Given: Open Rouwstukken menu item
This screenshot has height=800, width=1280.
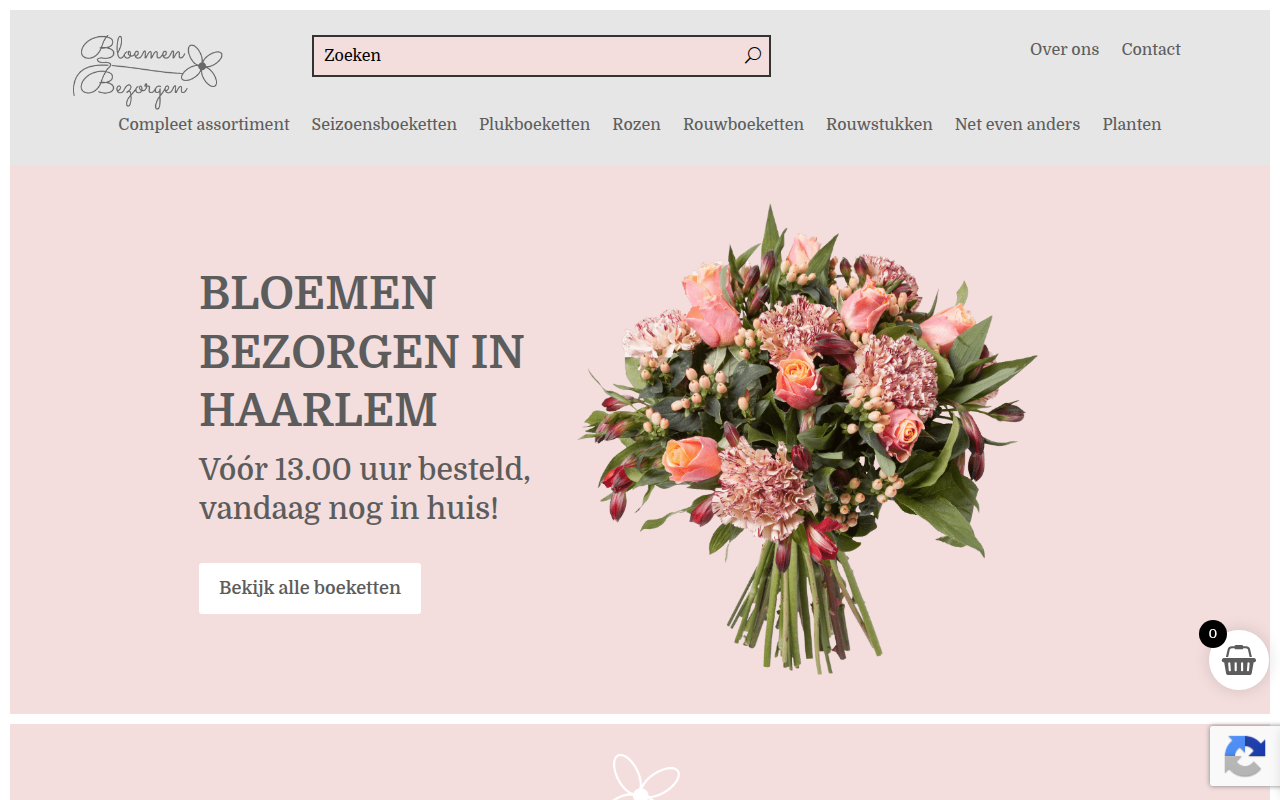Looking at the screenshot, I should pos(879,125).
